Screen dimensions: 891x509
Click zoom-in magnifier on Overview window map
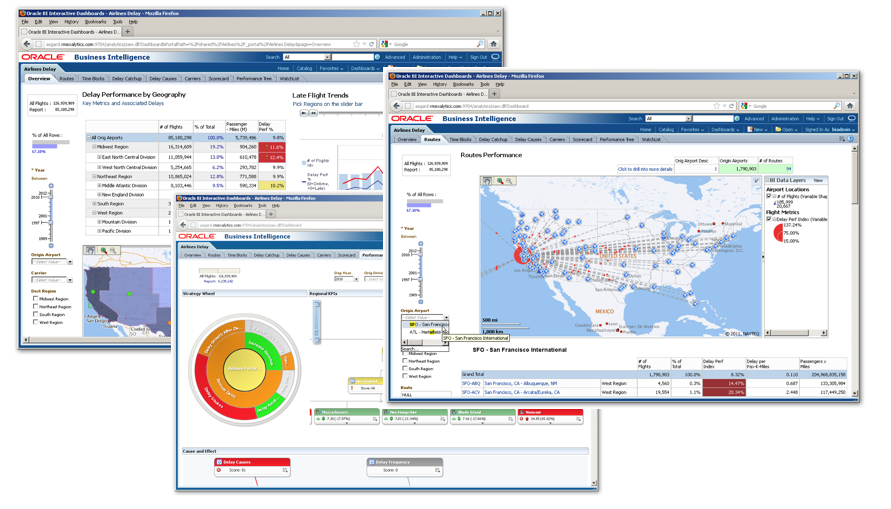(103, 250)
